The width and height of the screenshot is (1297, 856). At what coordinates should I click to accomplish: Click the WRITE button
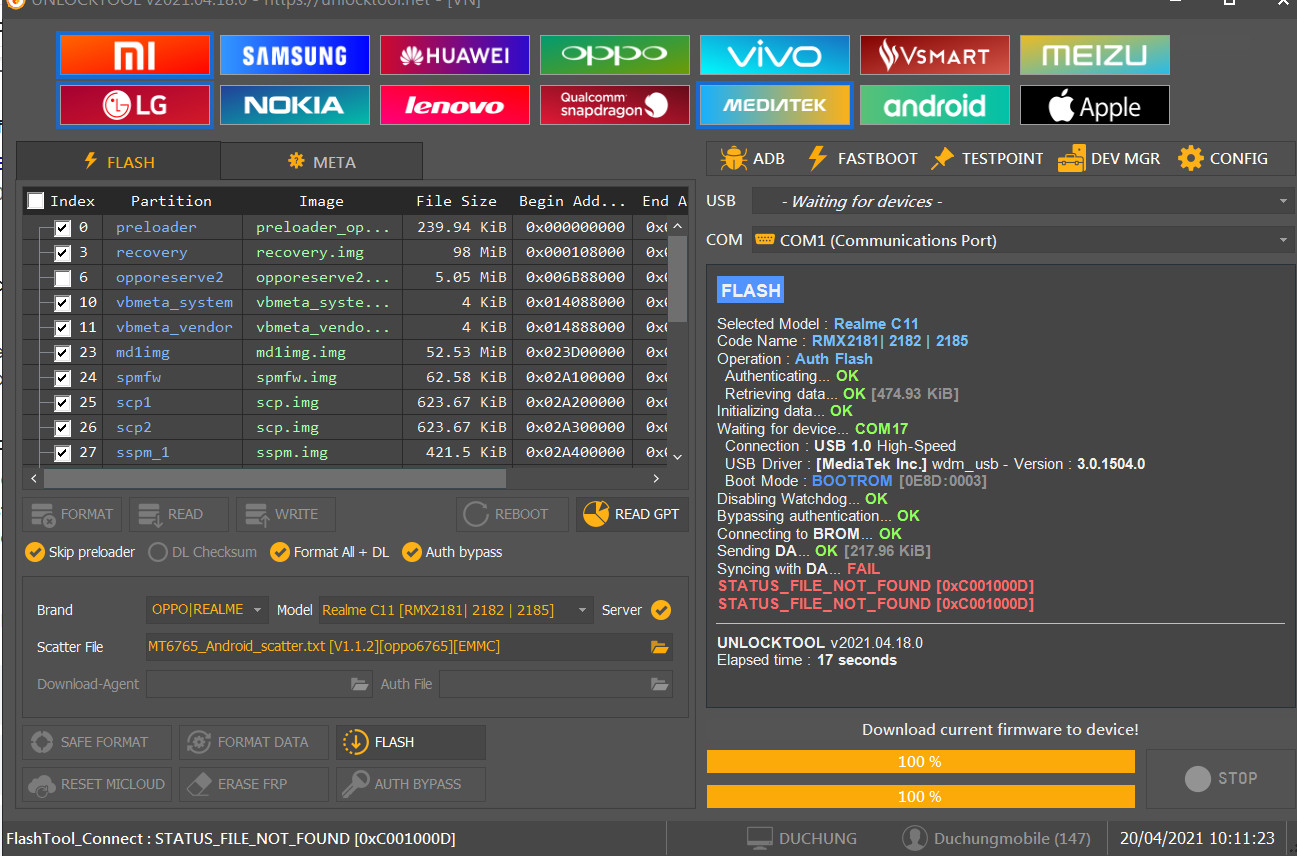[x=285, y=514]
